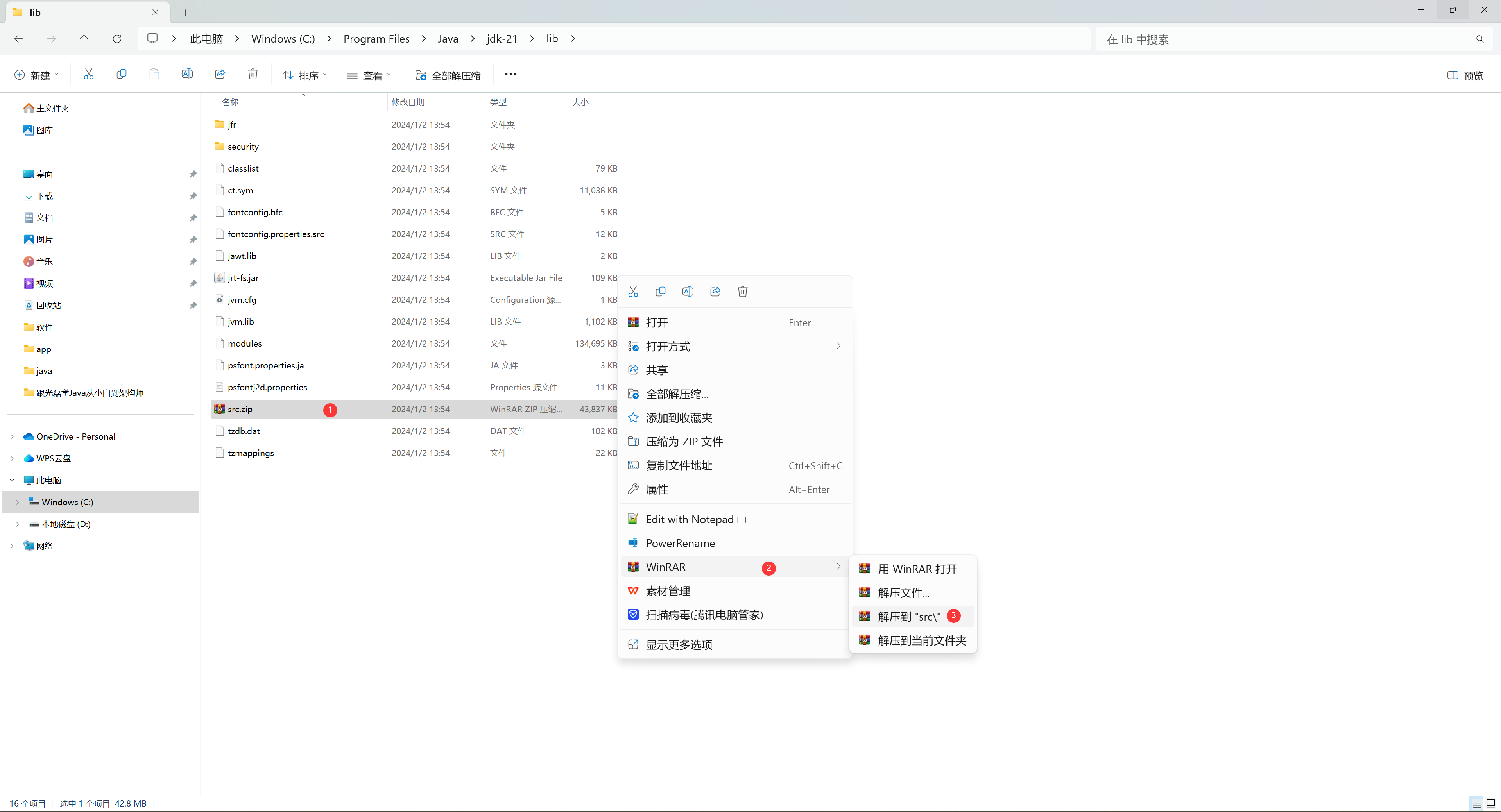
Task: Select Edit with Notepad++ in the context menu
Action: pos(735,519)
